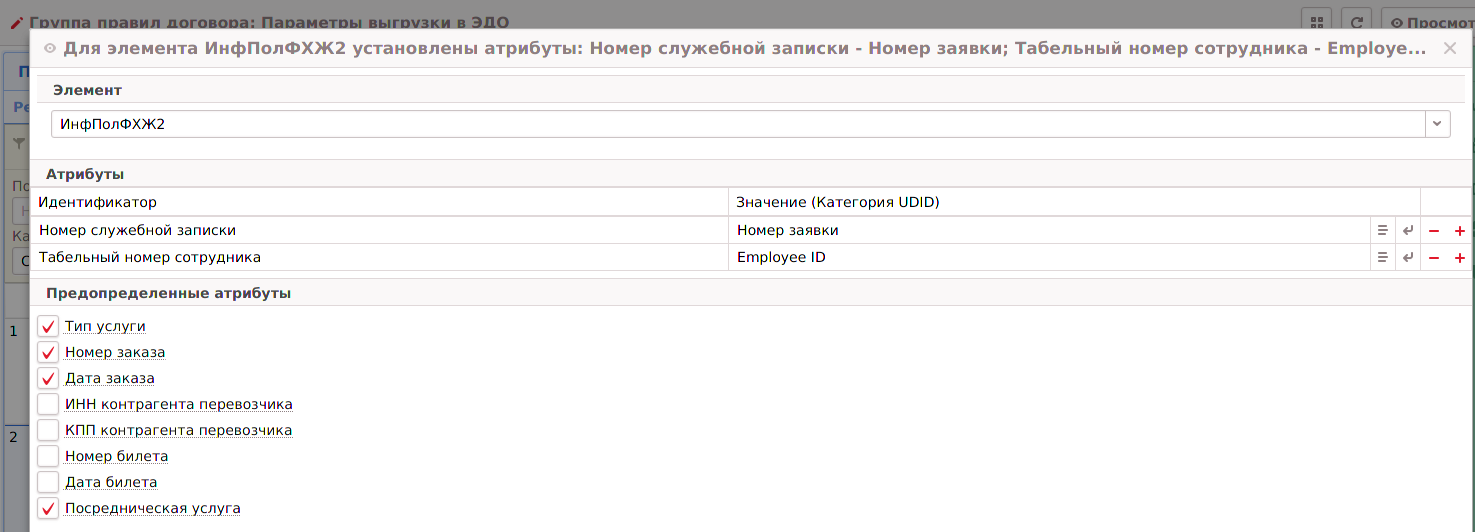Open list menu for Employee ID row
This screenshot has height=532, width=1475.
pyautogui.click(x=1382, y=257)
